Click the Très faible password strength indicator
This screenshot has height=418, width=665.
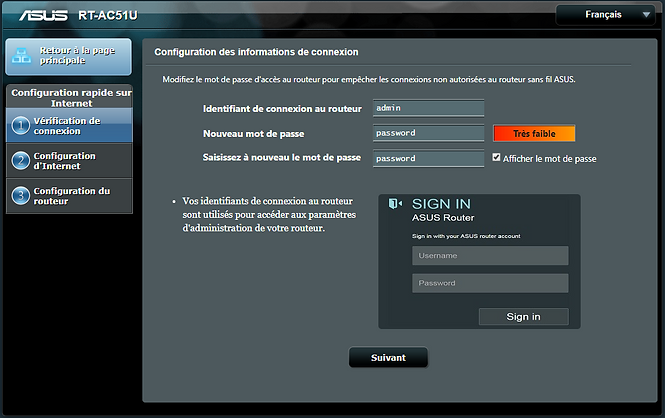tap(534, 134)
